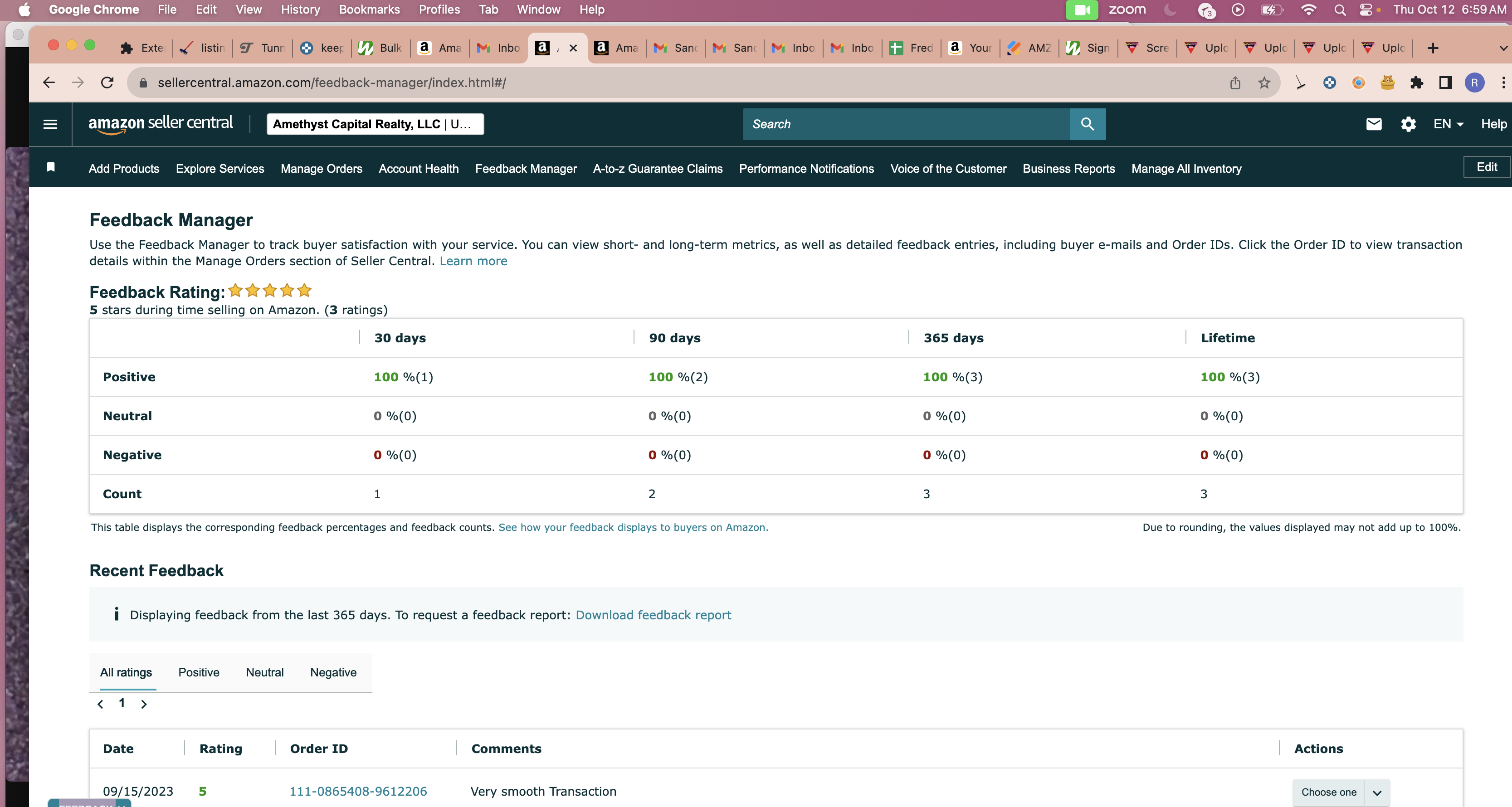The image size is (1512, 807).
Task: Open order 111-0865408-9612206 link
Action: coord(358,791)
